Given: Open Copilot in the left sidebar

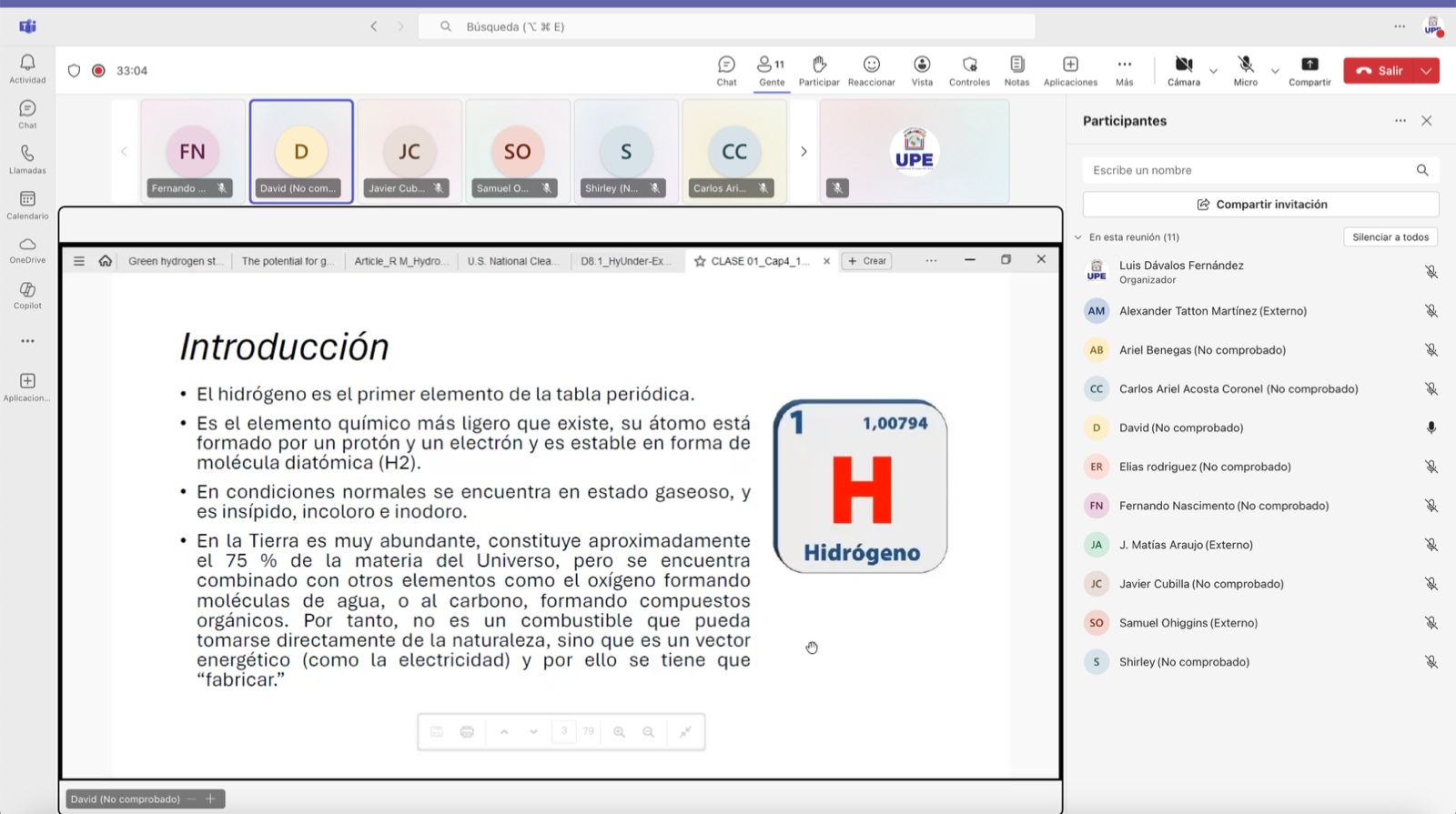Looking at the screenshot, I should tap(27, 295).
